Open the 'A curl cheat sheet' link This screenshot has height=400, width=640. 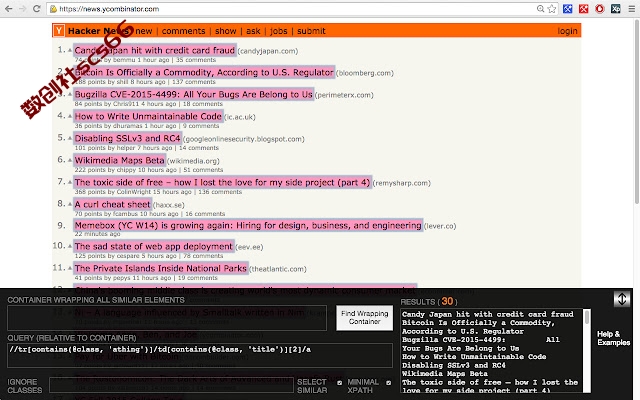(113, 204)
